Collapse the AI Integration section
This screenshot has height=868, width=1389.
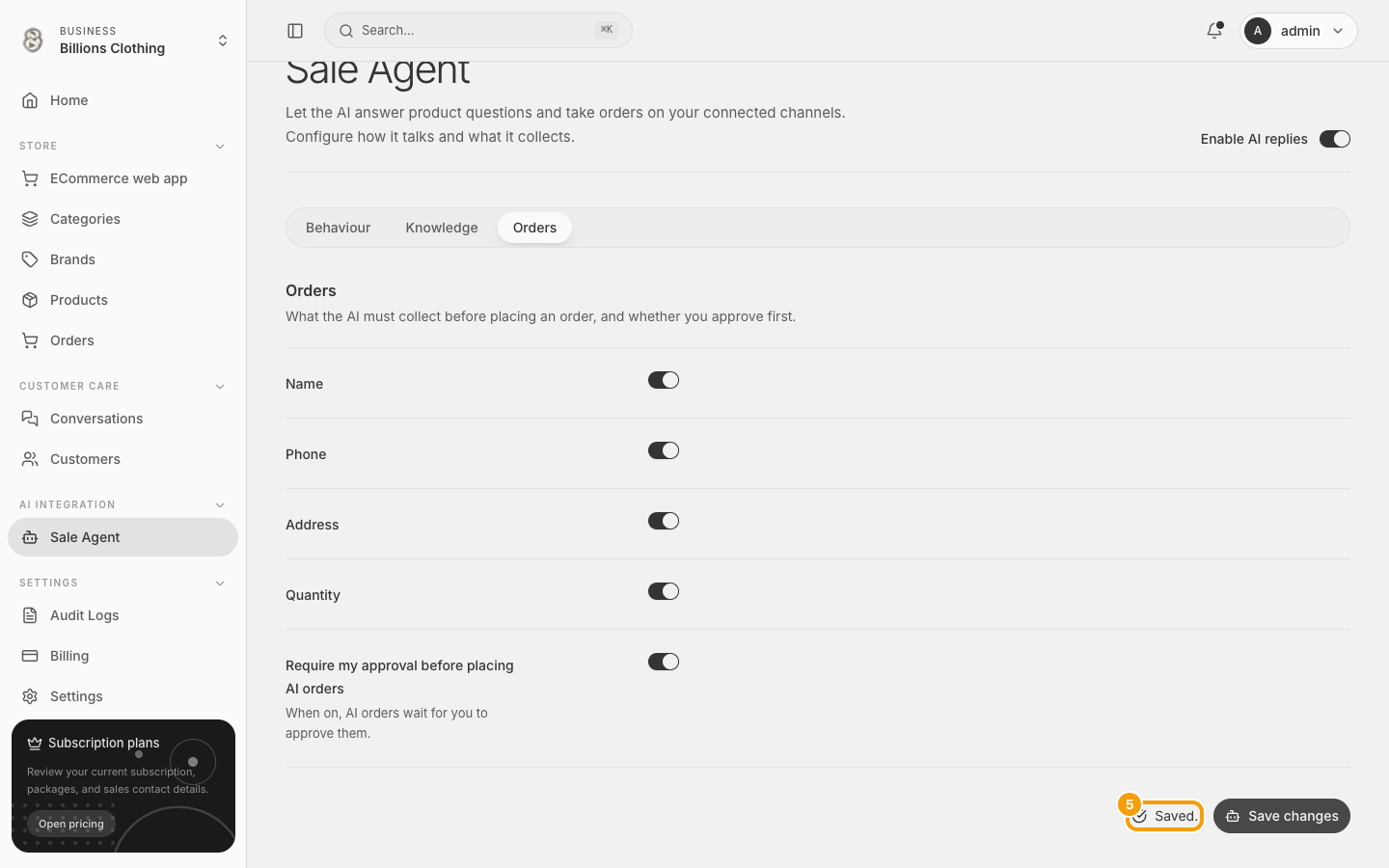(x=220, y=505)
